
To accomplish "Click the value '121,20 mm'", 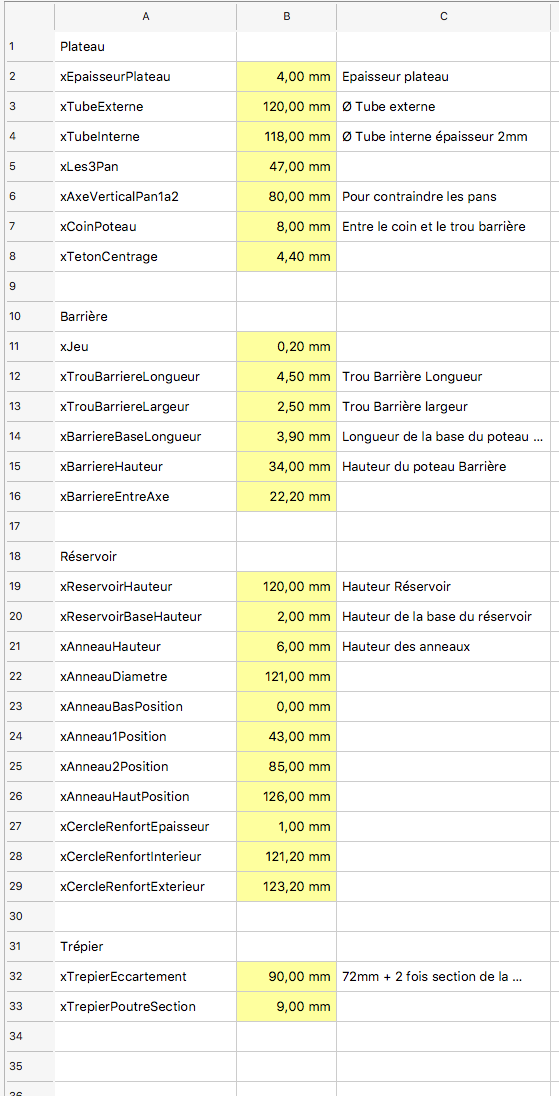I will 286,857.
